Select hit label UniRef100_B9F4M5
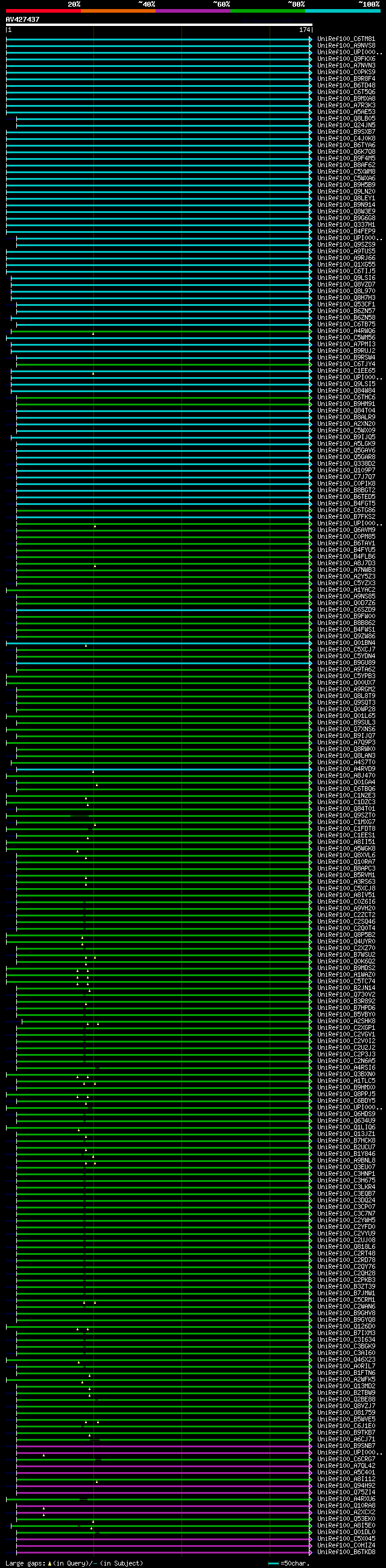Viewport: 386px width, 1568px height. pyautogui.click(x=346, y=159)
